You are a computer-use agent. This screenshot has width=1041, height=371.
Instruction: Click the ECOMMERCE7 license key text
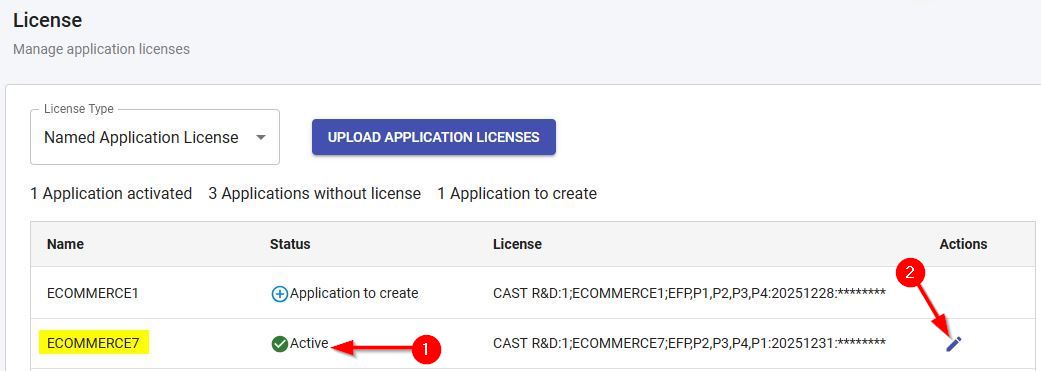point(689,343)
